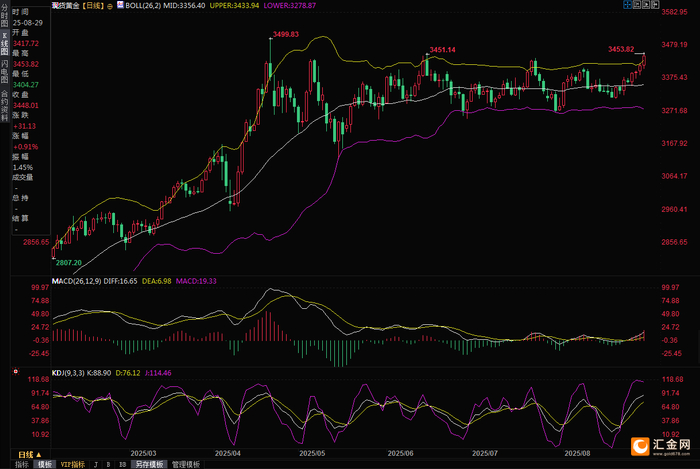Viewport: 700px width, 469px height.
Task: Toggle the BB marker button
Action: [x=122, y=465]
